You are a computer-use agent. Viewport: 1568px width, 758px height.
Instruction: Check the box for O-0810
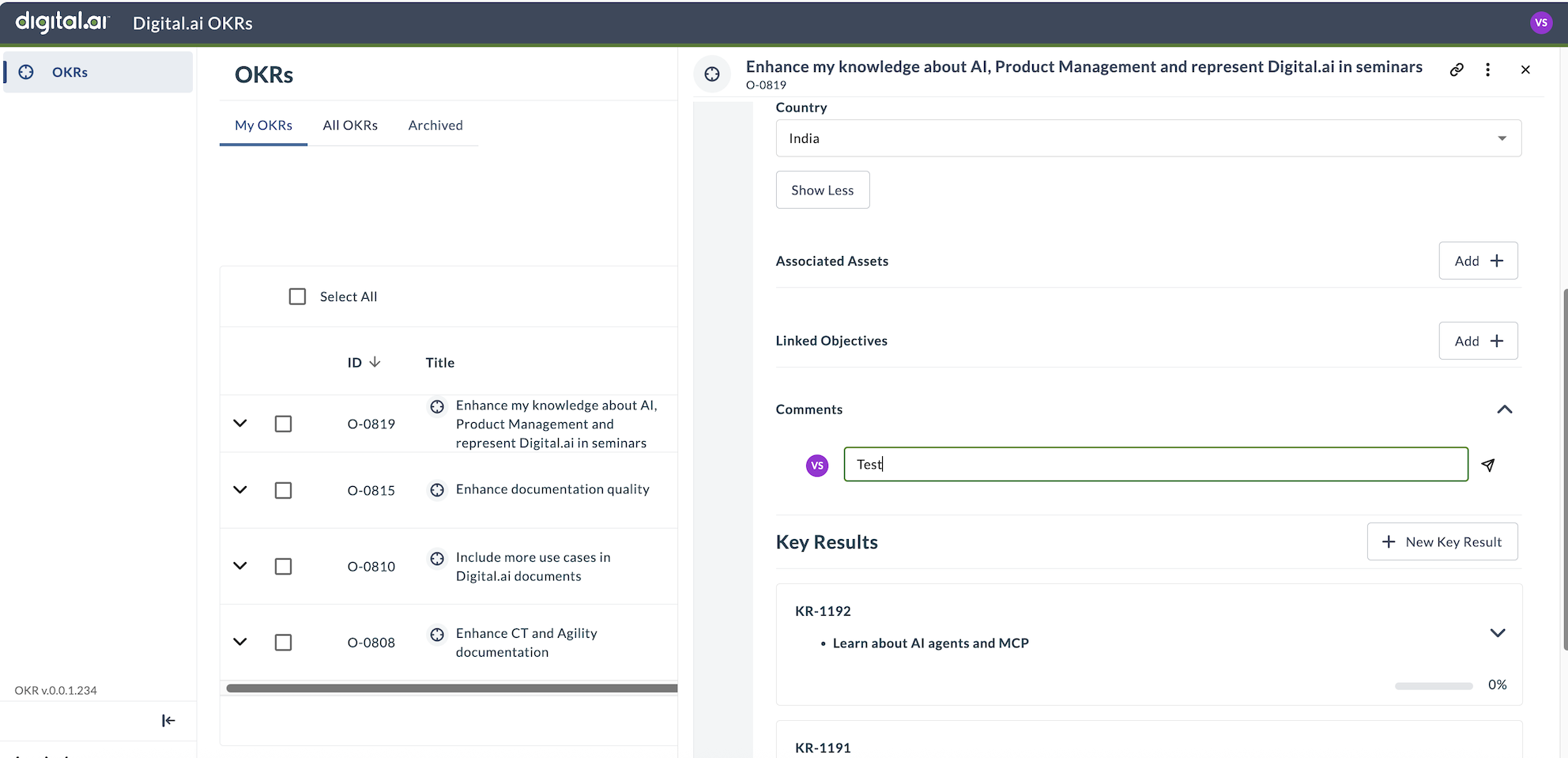[283, 566]
